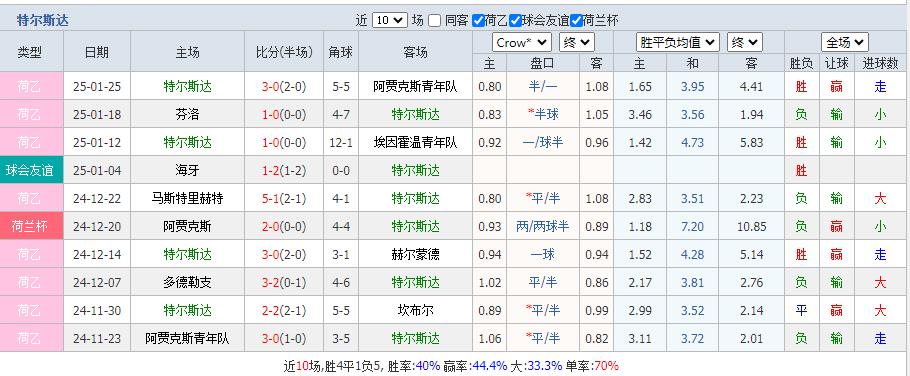Click the 进球数 column header
This screenshot has height=376, width=910.
click(x=880, y=63)
